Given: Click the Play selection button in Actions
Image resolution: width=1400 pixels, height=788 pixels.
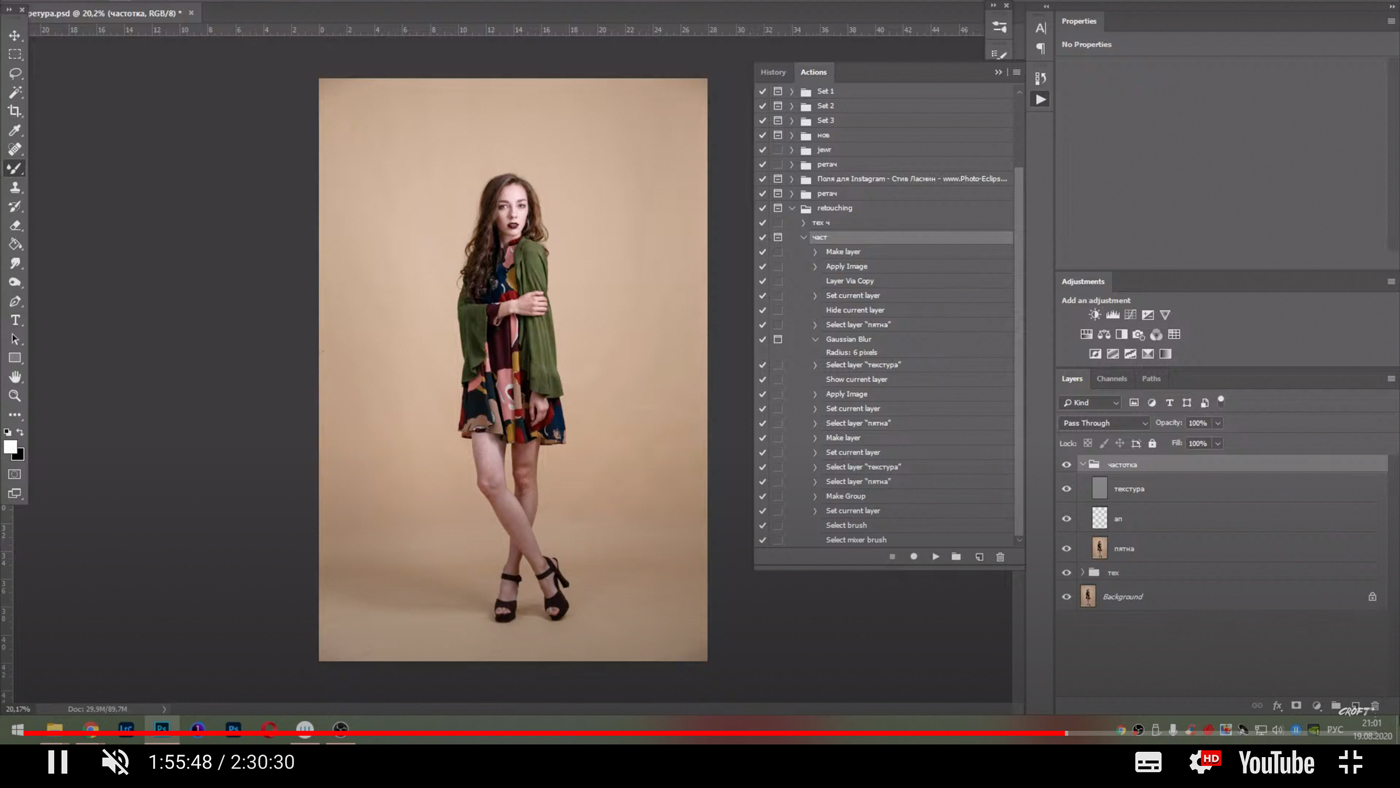Looking at the screenshot, I should pos(935,557).
